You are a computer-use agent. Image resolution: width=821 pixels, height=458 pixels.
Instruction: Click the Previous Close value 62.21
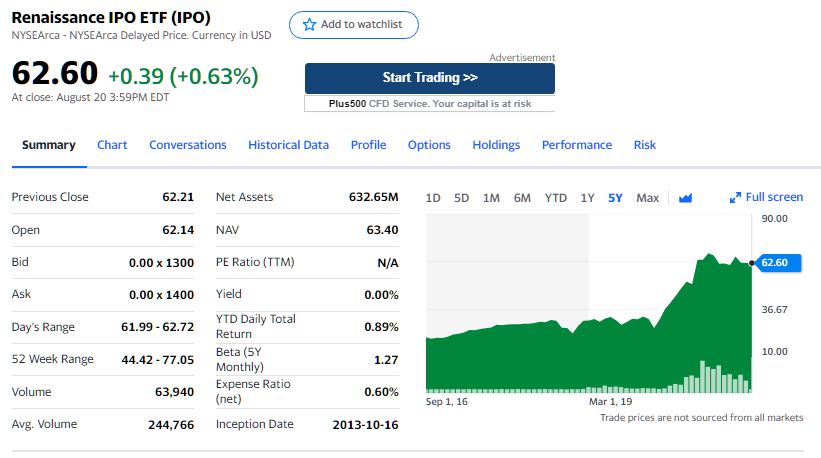[178, 197]
